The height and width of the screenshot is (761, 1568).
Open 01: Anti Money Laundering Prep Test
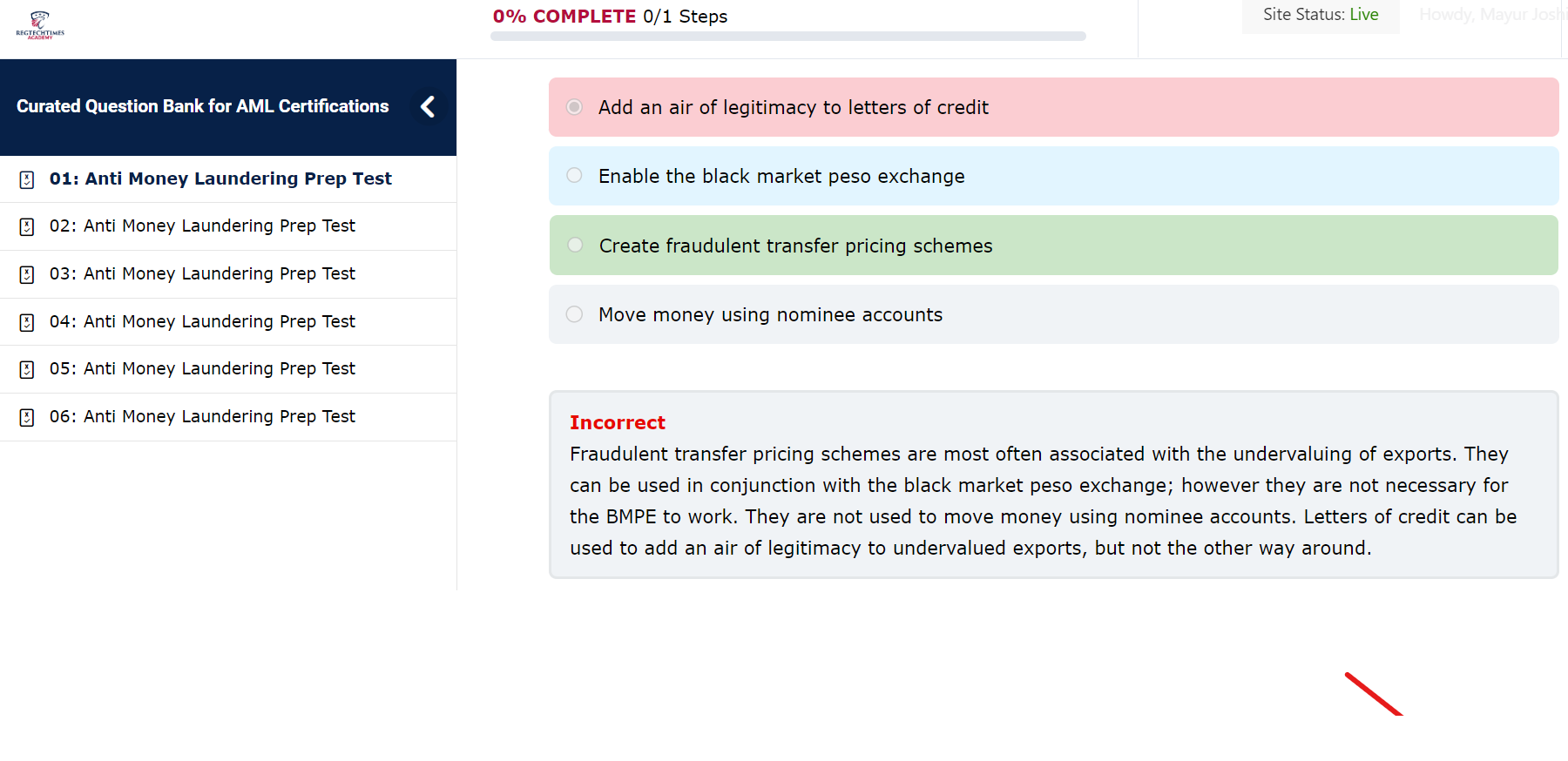tap(220, 178)
